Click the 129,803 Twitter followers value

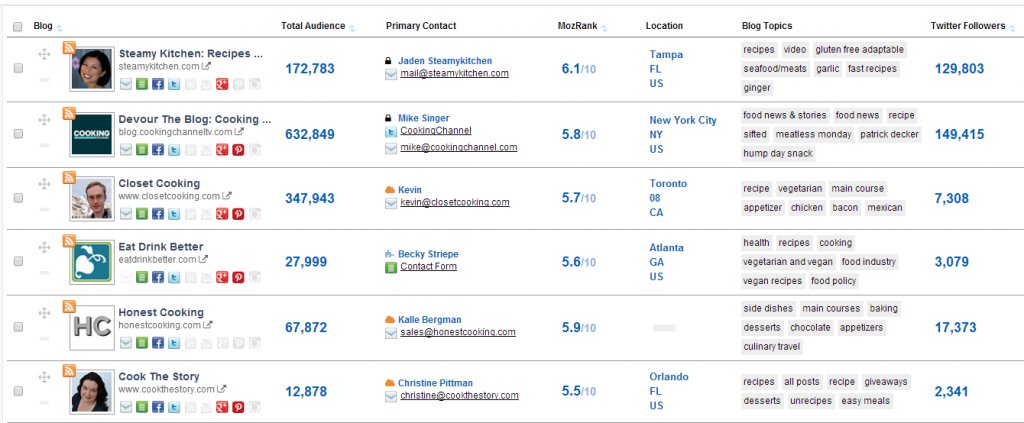[959, 69]
